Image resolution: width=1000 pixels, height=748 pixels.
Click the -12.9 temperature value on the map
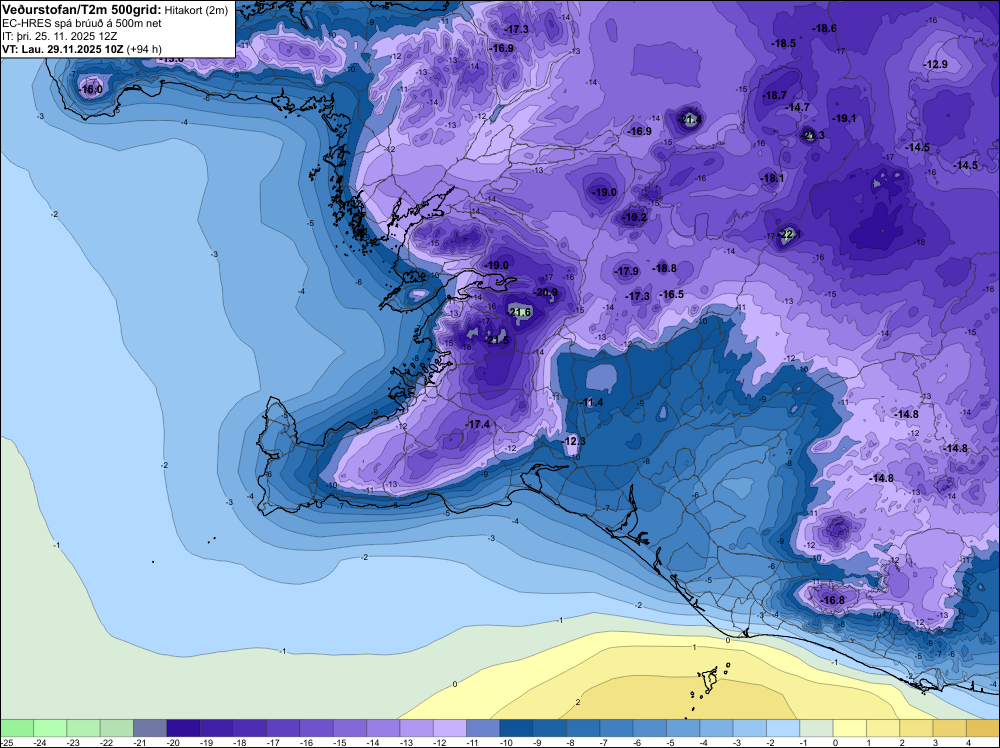tap(936, 64)
